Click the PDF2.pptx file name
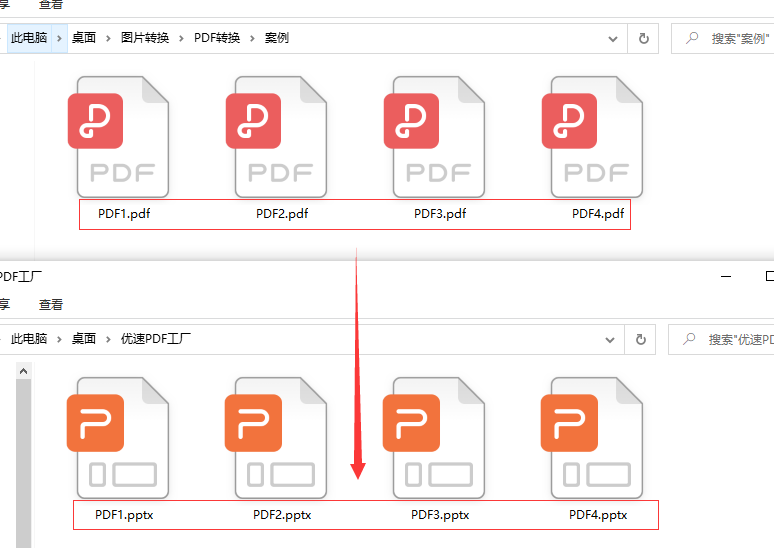774x548 pixels. pyautogui.click(x=282, y=515)
